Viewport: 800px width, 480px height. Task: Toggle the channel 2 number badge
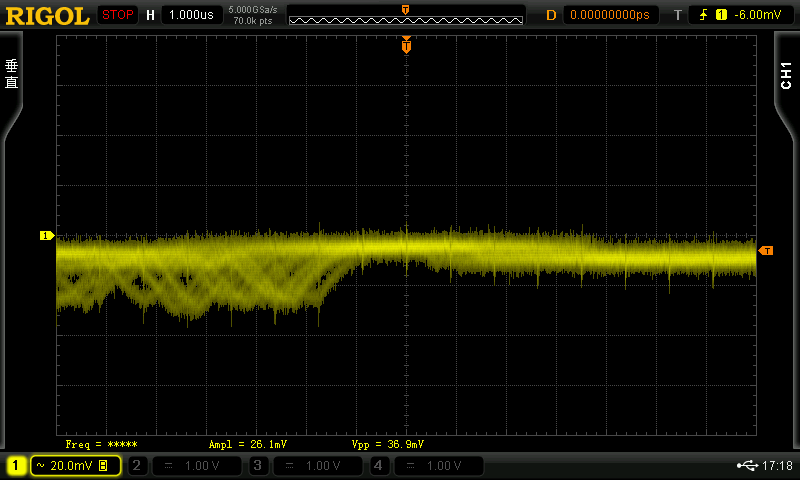coord(136,465)
